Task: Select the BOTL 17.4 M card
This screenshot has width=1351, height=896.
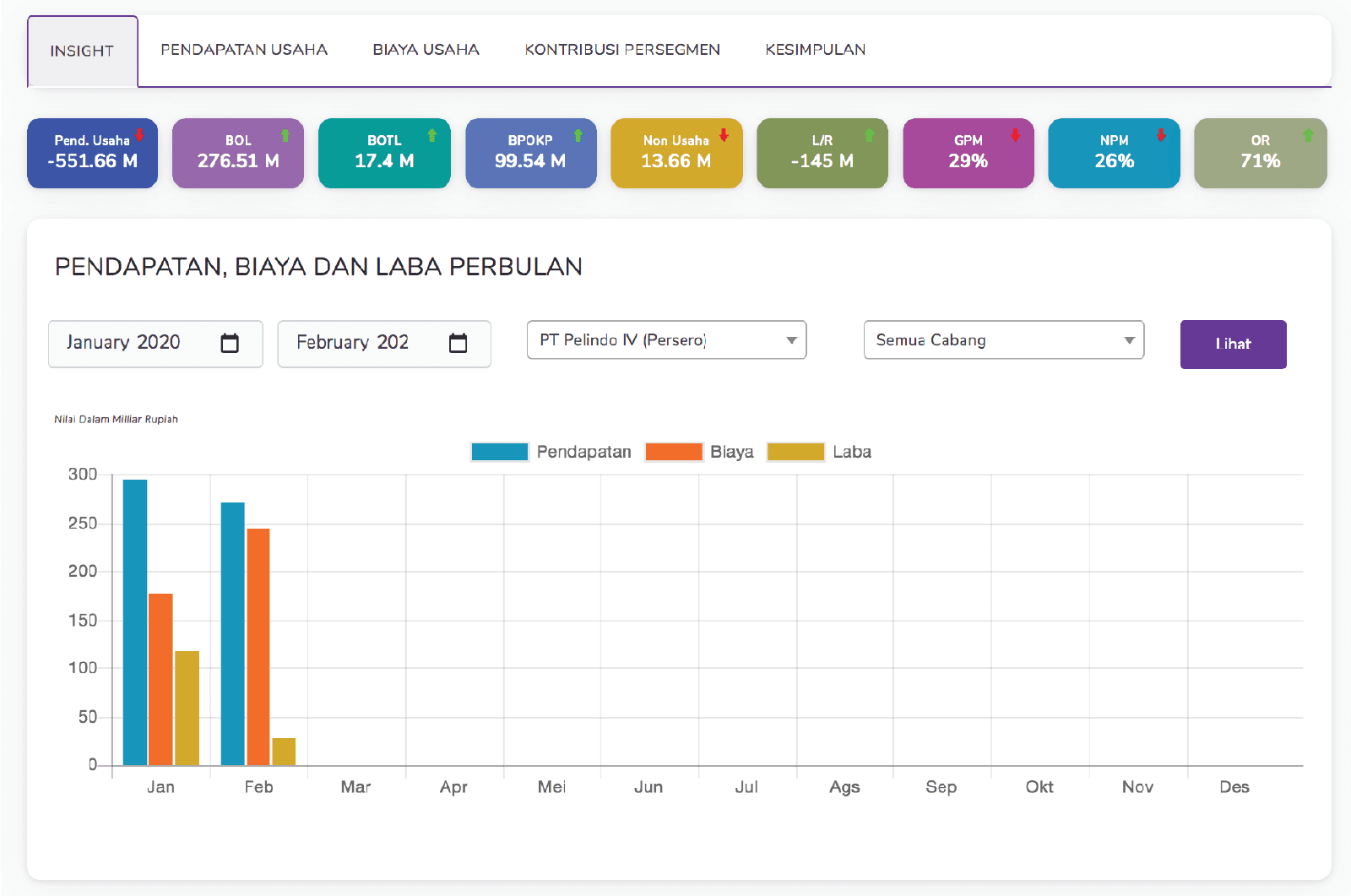Action: tap(384, 153)
